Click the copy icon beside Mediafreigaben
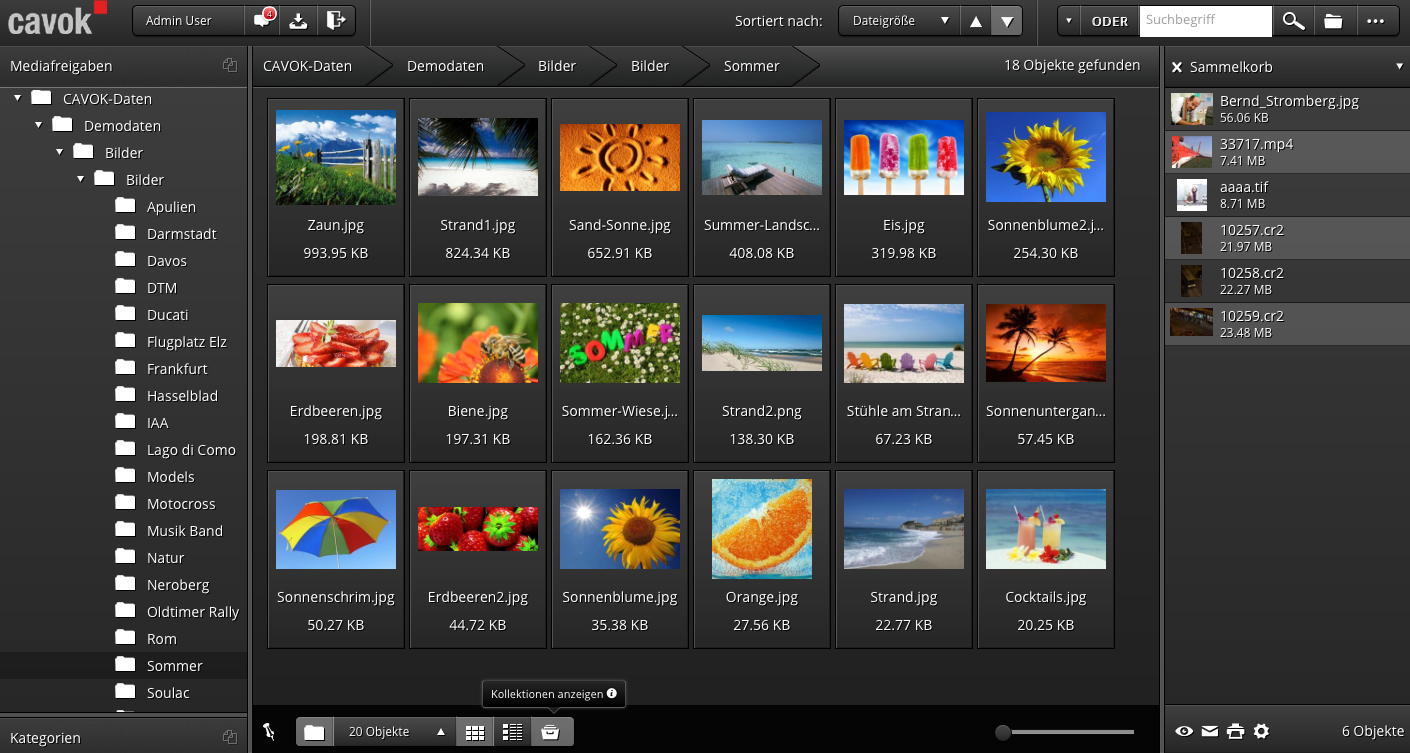This screenshot has height=753, width=1410. 230,66
